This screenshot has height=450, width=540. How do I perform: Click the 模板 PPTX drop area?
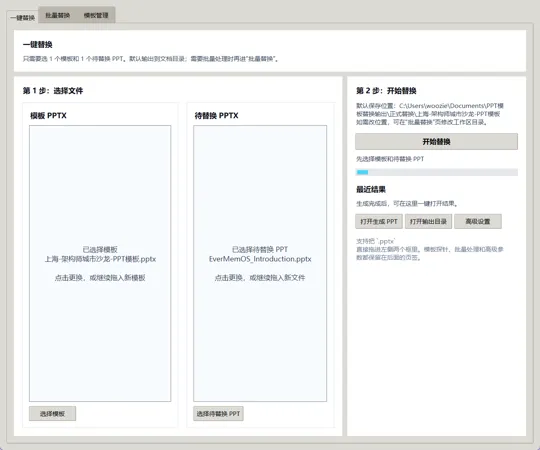(100, 263)
